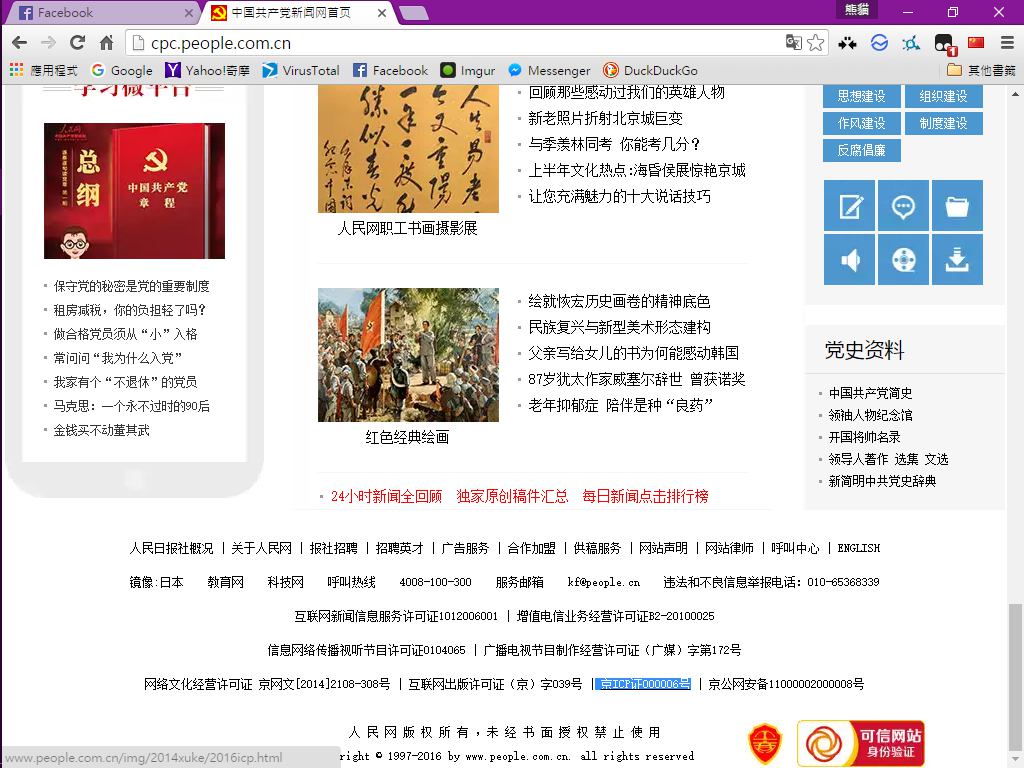Open 关于人民网 footer link
Viewport: 1024px width, 768px height.
coord(261,549)
